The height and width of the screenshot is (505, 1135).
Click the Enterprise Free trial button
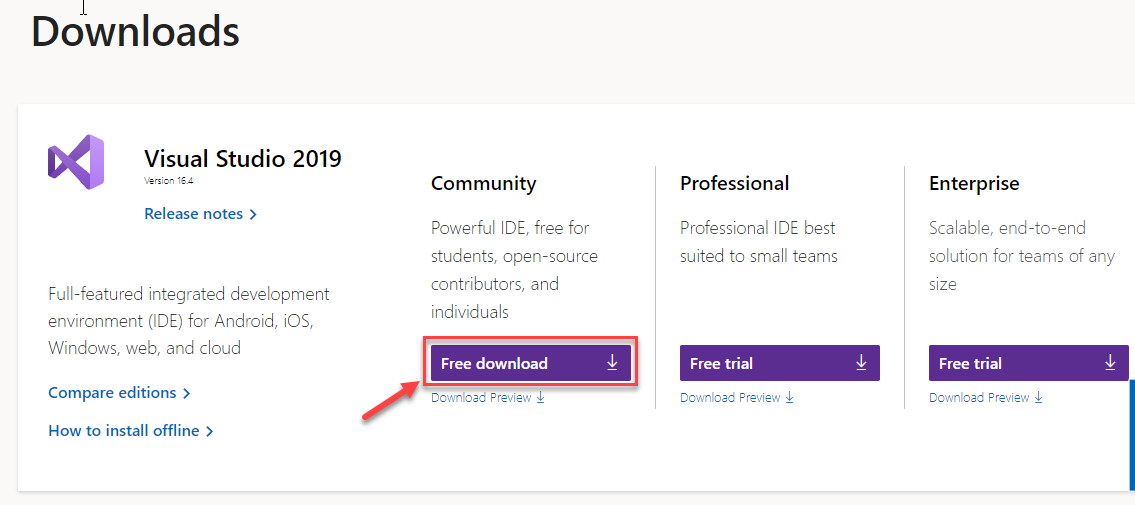(x=1029, y=363)
